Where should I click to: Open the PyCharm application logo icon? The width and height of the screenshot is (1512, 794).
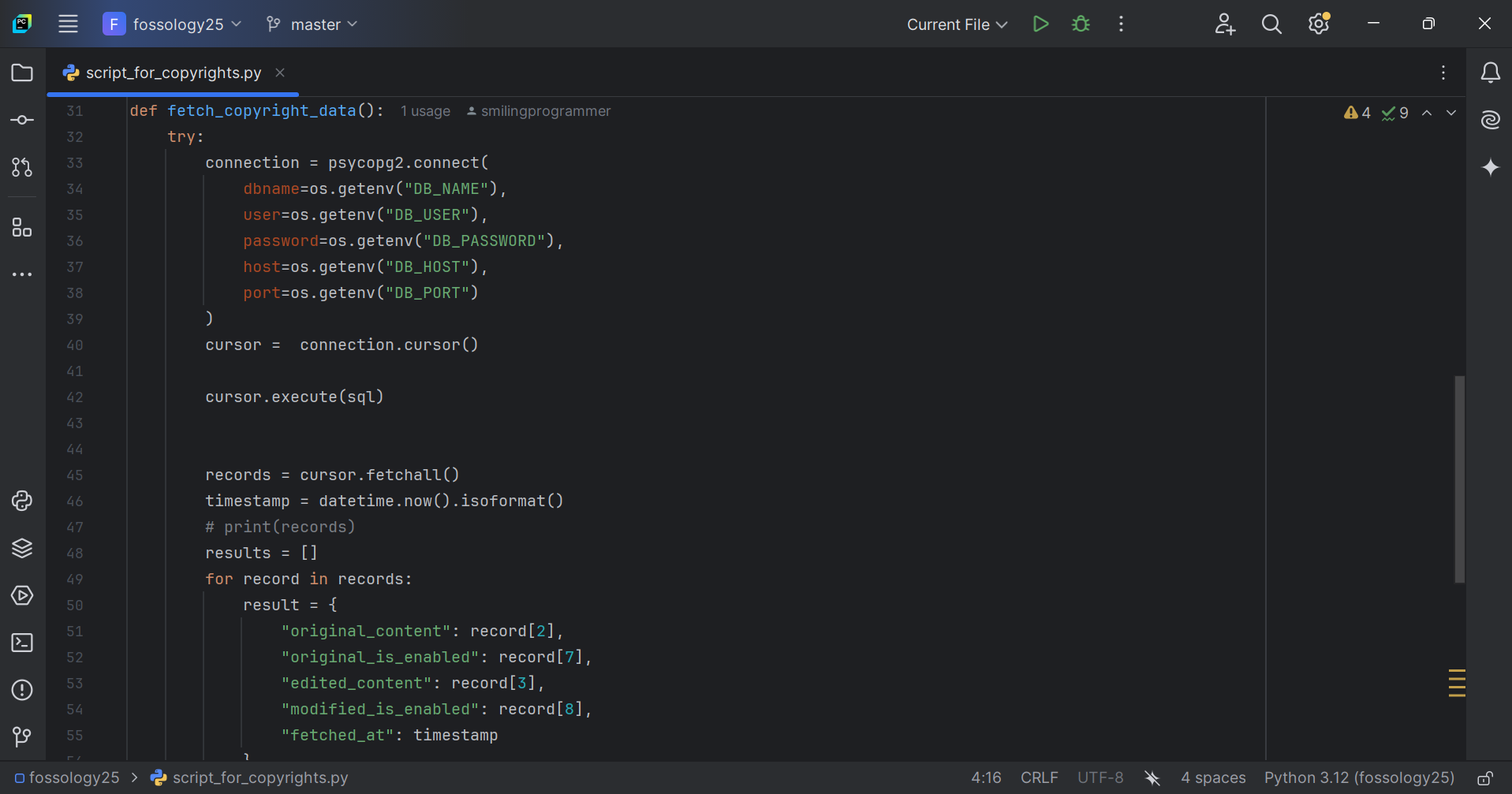tap(22, 24)
